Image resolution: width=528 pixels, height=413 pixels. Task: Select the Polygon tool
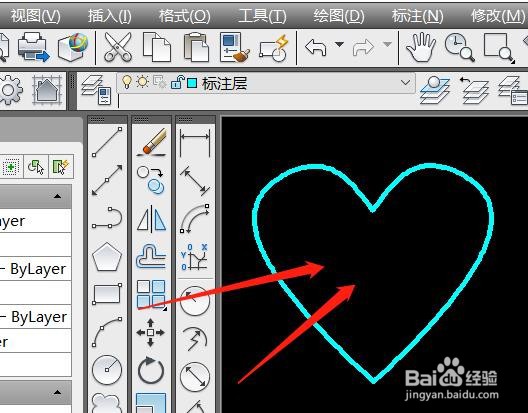pos(107,257)
